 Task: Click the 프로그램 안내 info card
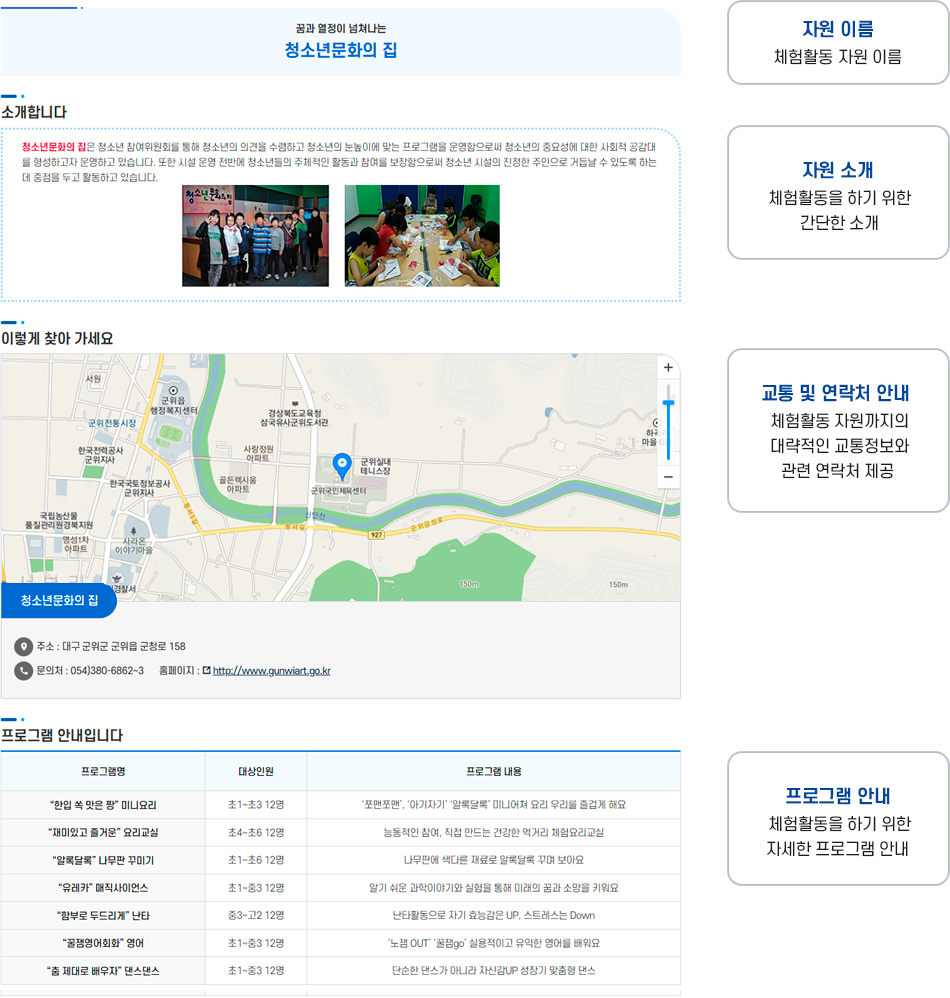point(838,819)
